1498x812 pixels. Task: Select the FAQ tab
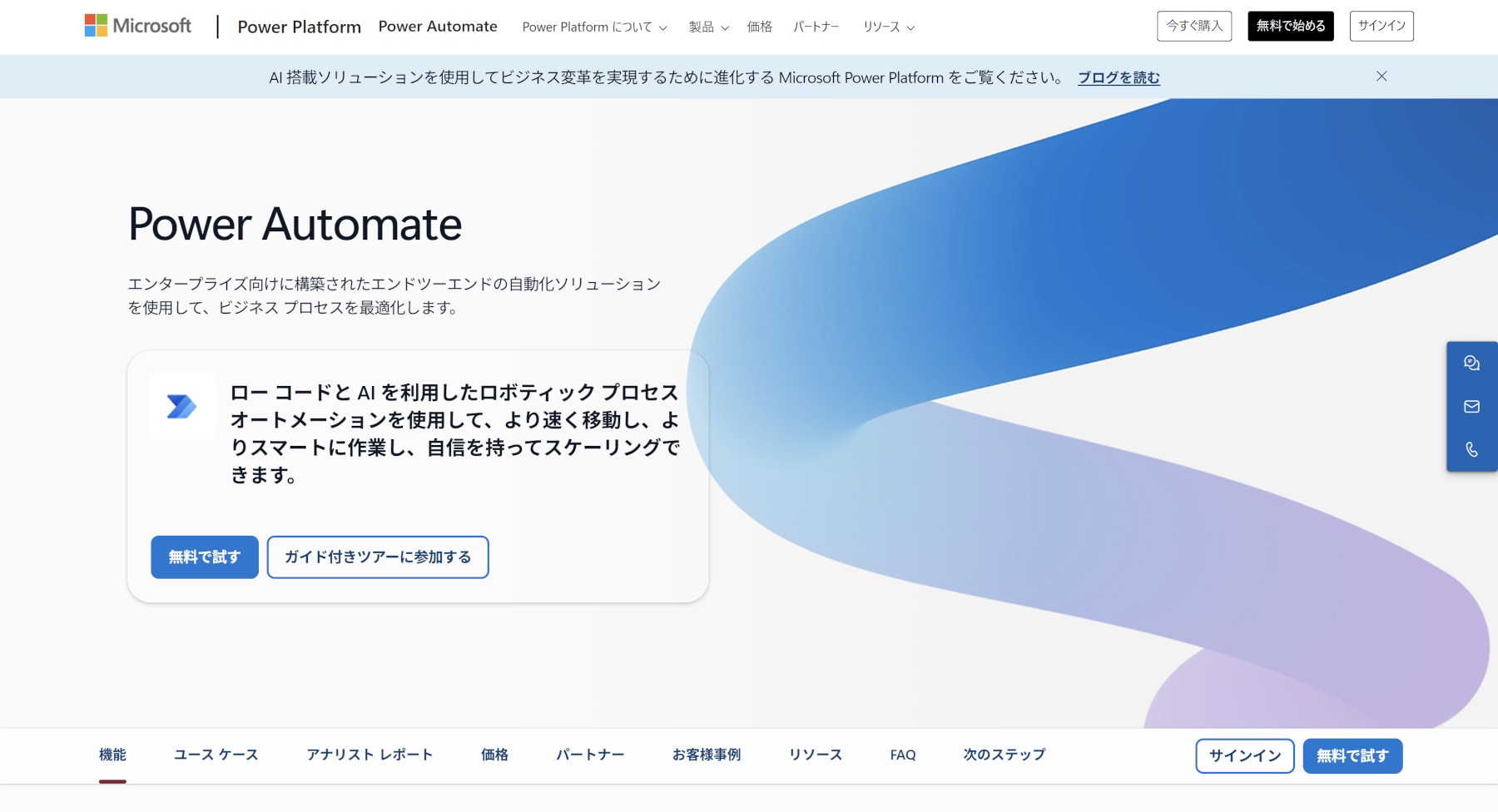click(x=902, y=755)
